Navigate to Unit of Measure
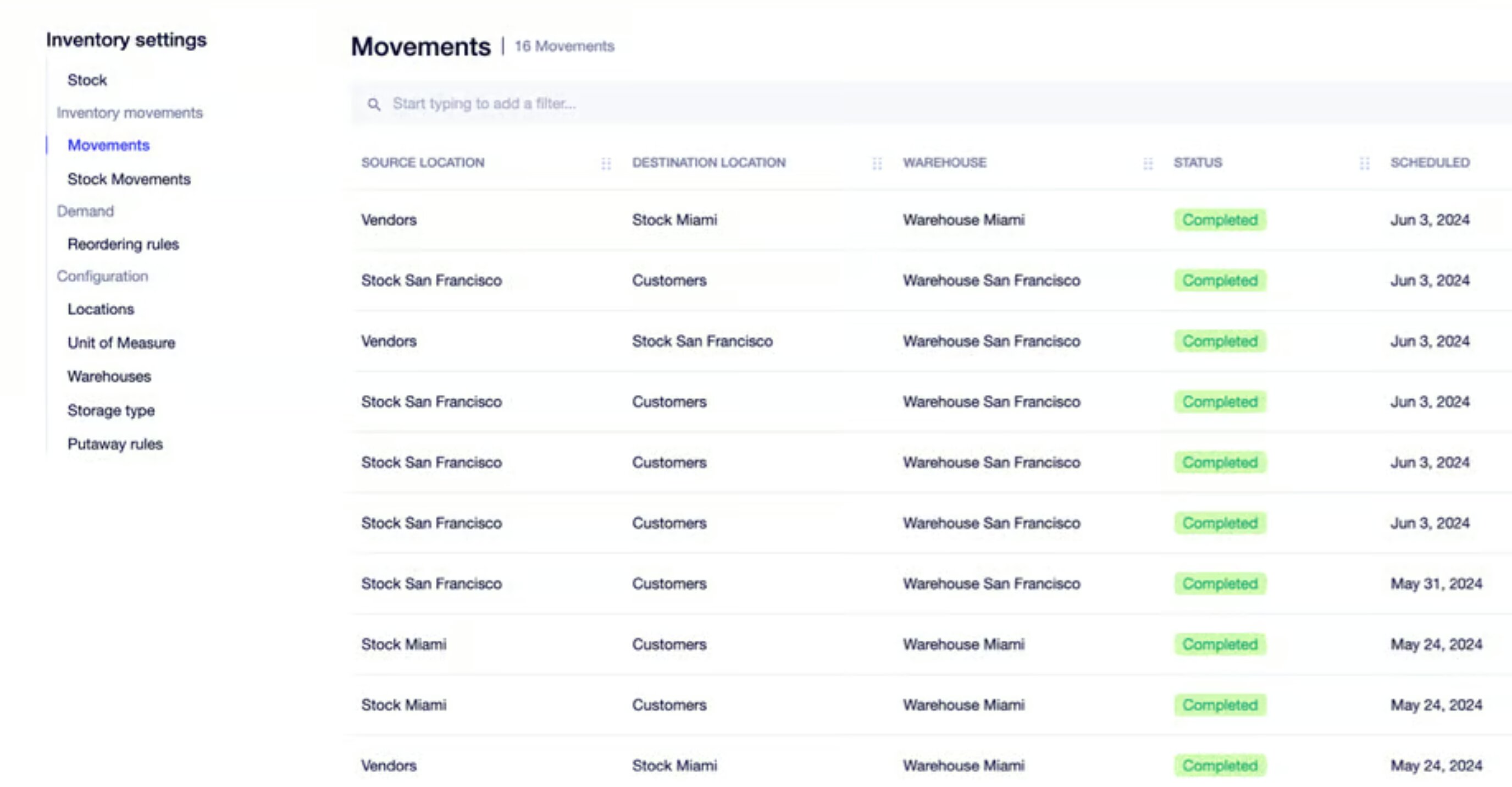 [121, 343]
